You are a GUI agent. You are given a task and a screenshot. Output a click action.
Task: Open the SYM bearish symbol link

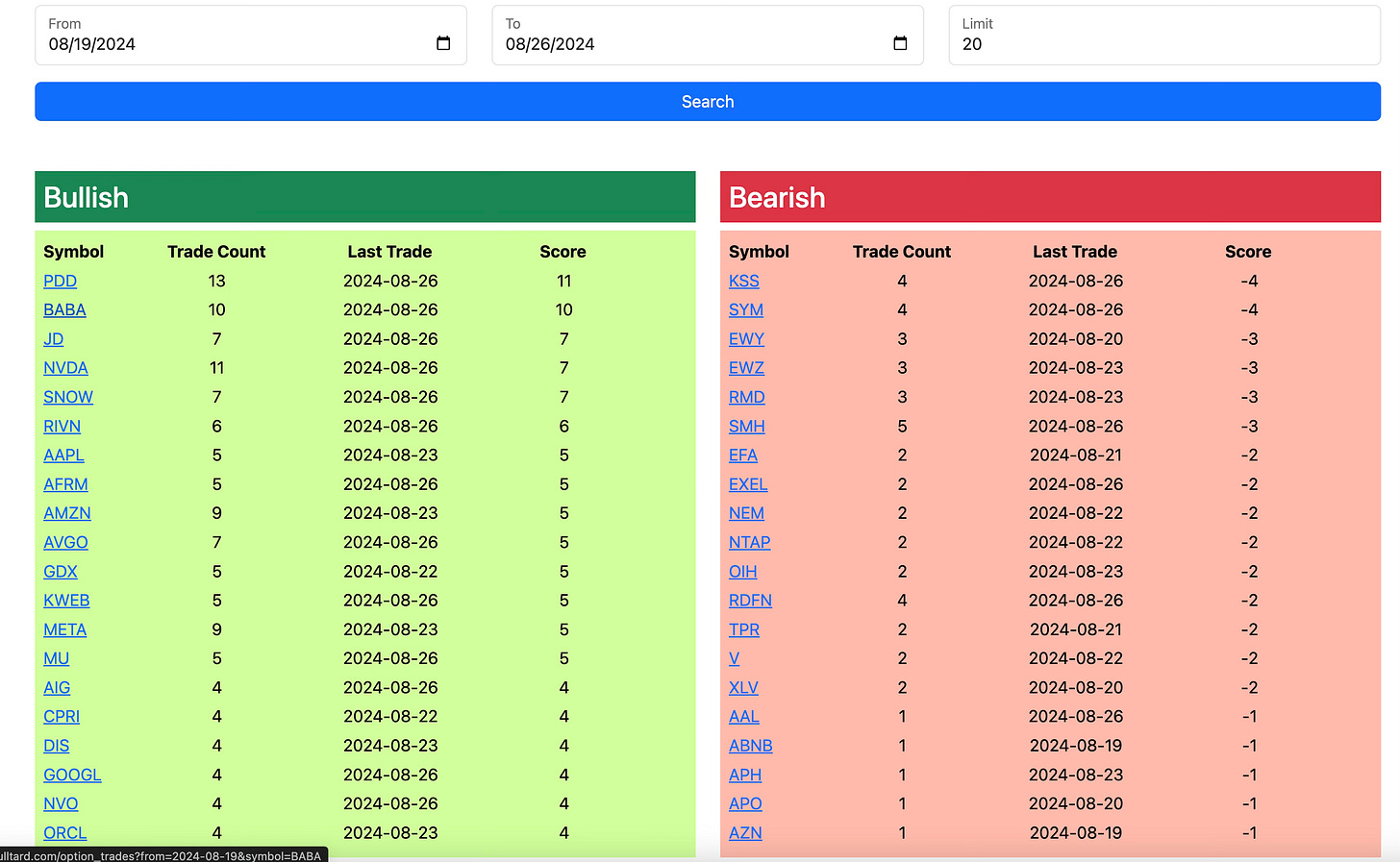(746, 309)
